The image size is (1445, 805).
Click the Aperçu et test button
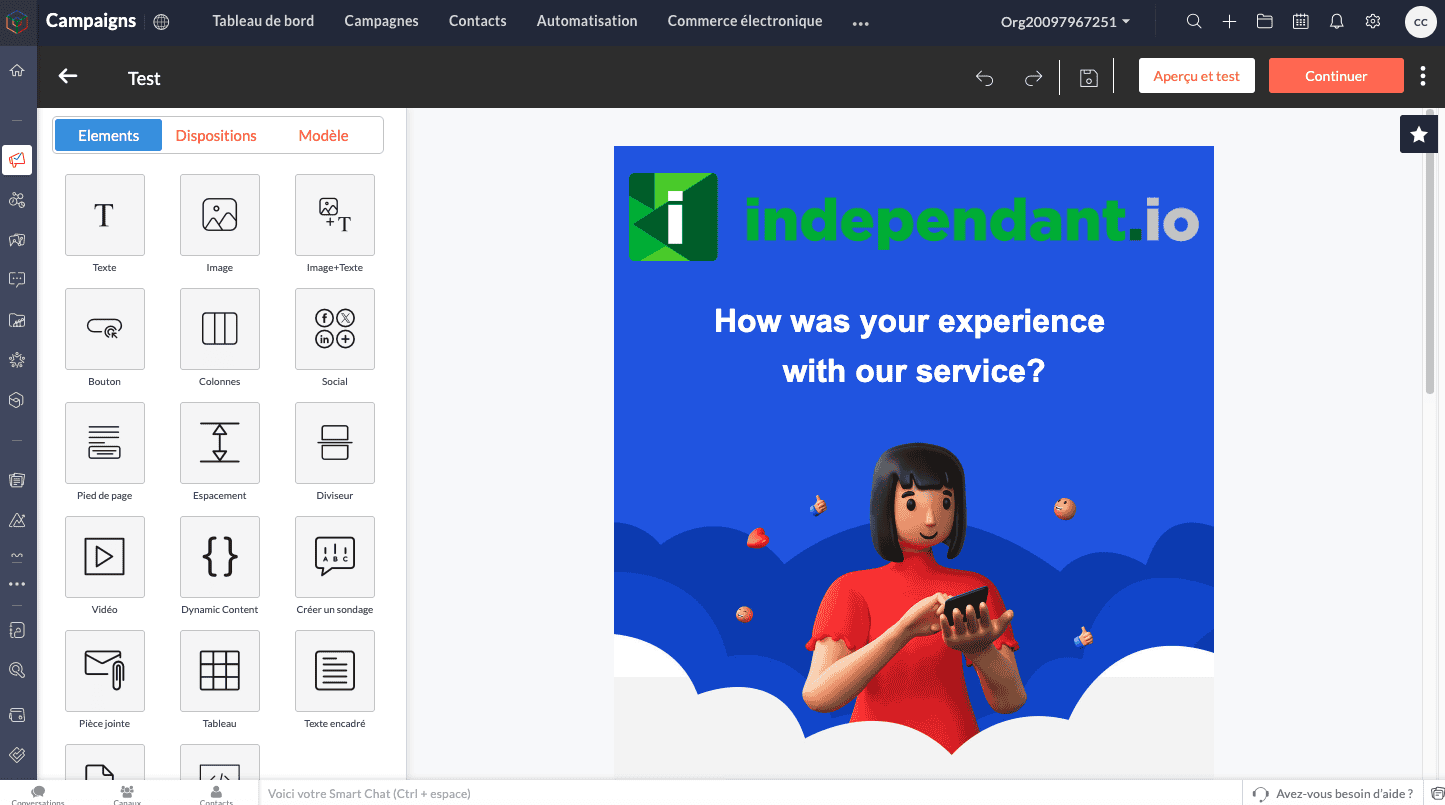point(1196,76)
